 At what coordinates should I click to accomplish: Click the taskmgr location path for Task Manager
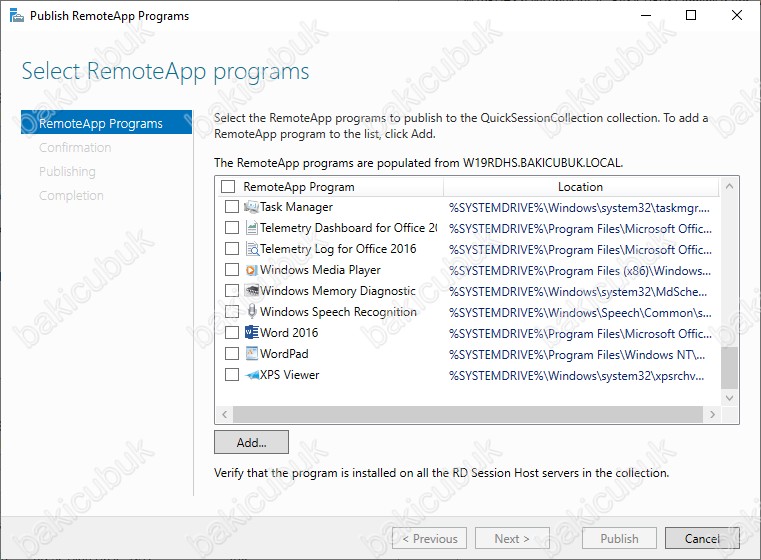[x=579, y=208]
